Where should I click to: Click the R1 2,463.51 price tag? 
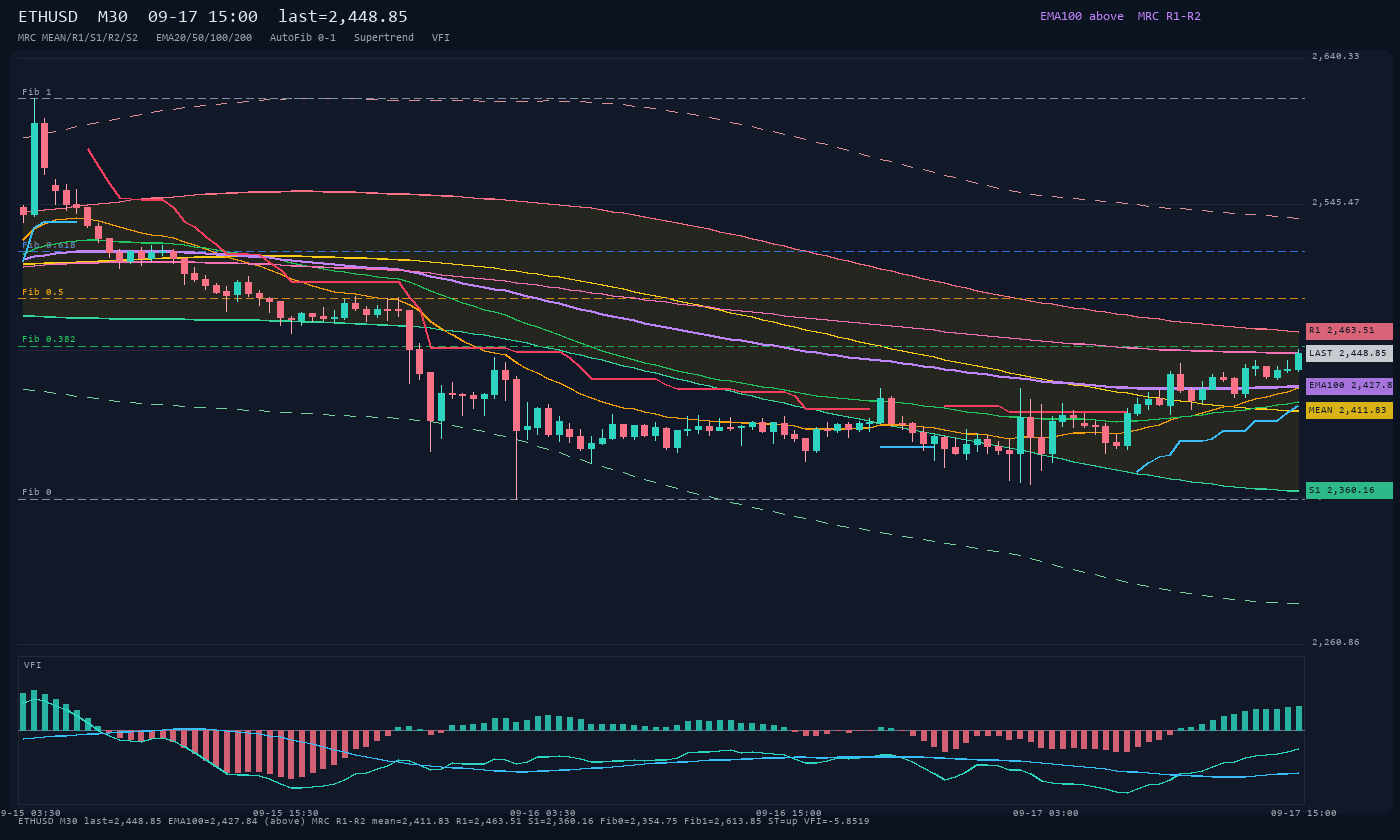1349,331
